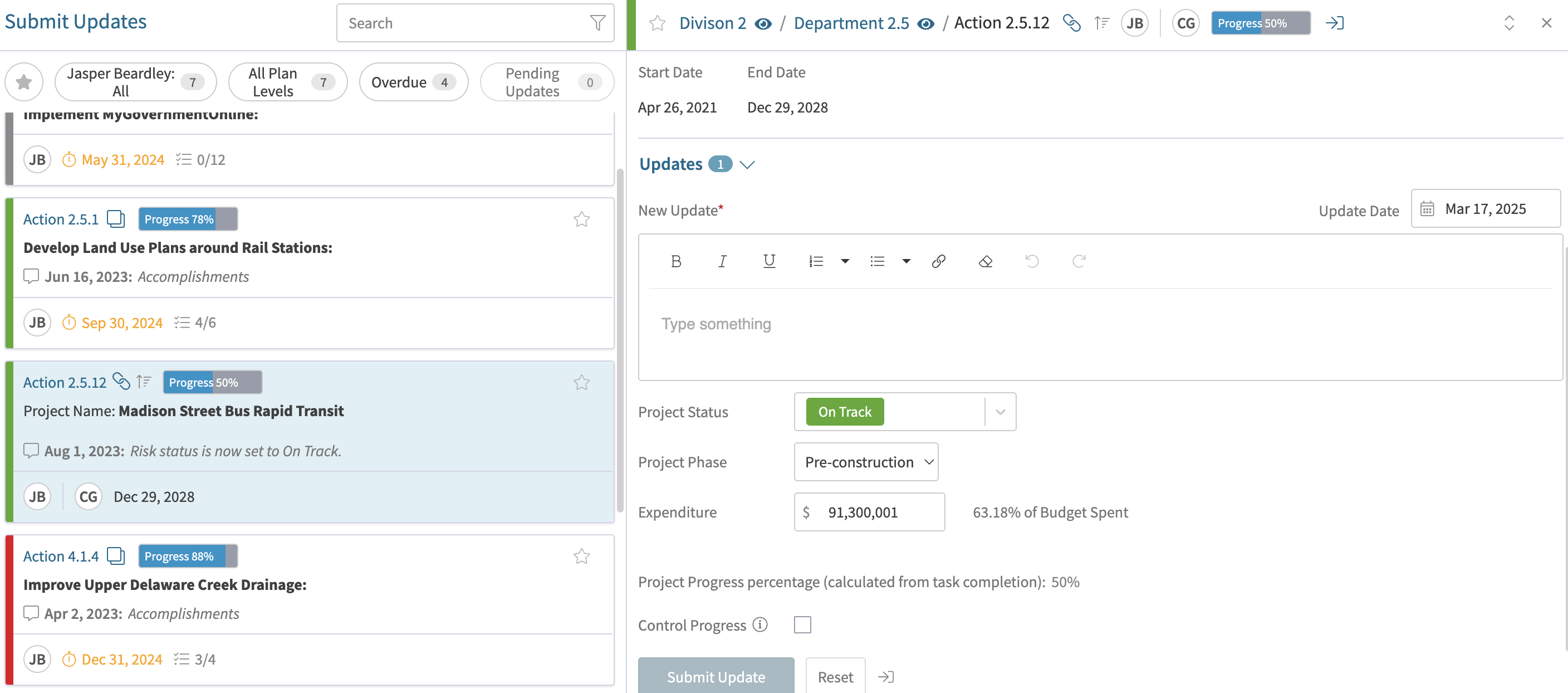Select the All Plan Levels filter
Image resolution: width=1568 pixels, height=693 pixels.
click(x=287, y=82)
